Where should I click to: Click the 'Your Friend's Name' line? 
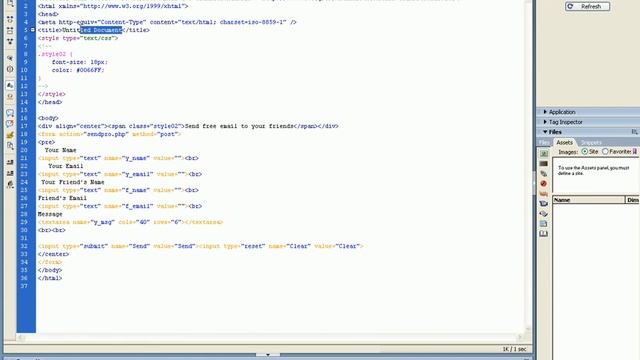click(x=73, y=182)
